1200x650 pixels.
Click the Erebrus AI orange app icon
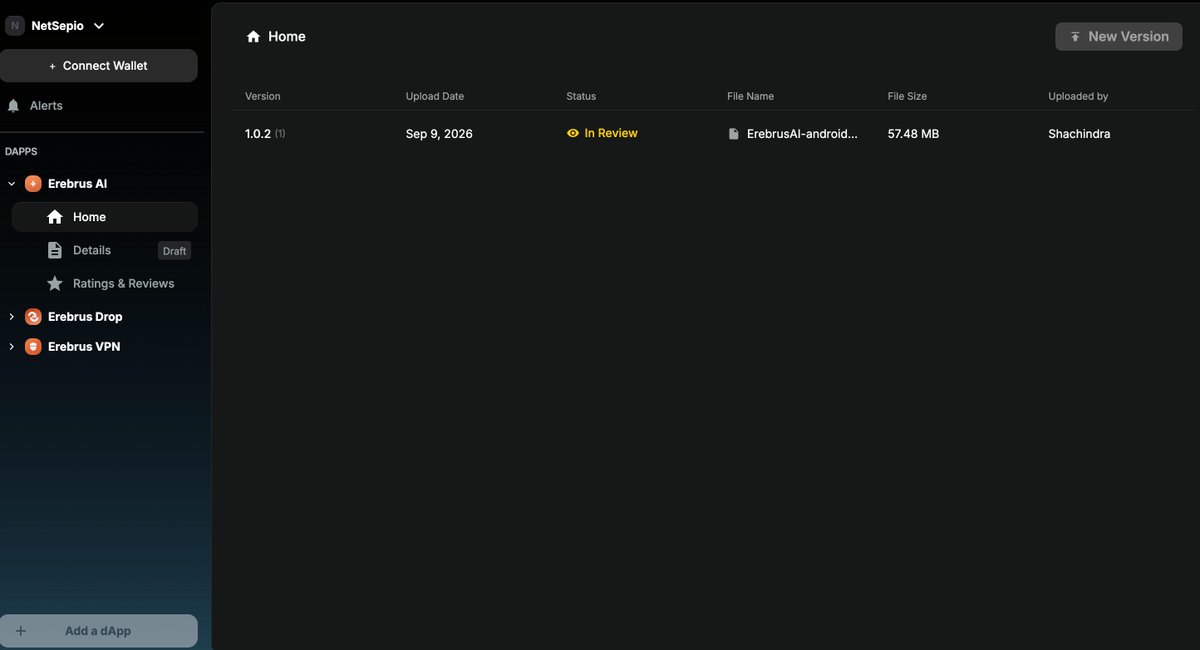(x=33, y=184)
